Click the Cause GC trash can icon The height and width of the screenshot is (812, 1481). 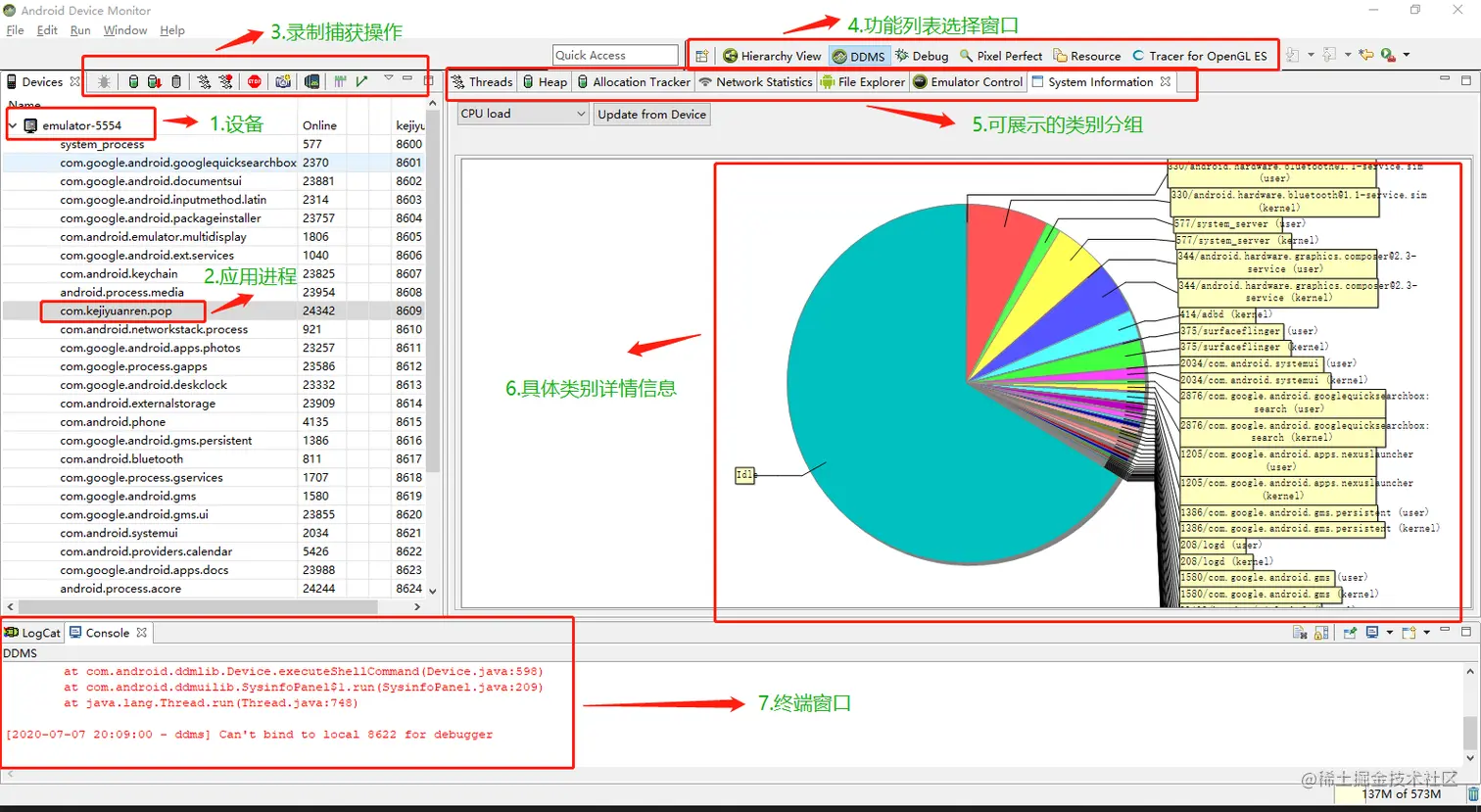pyautogui.click(x=176, y=81)
